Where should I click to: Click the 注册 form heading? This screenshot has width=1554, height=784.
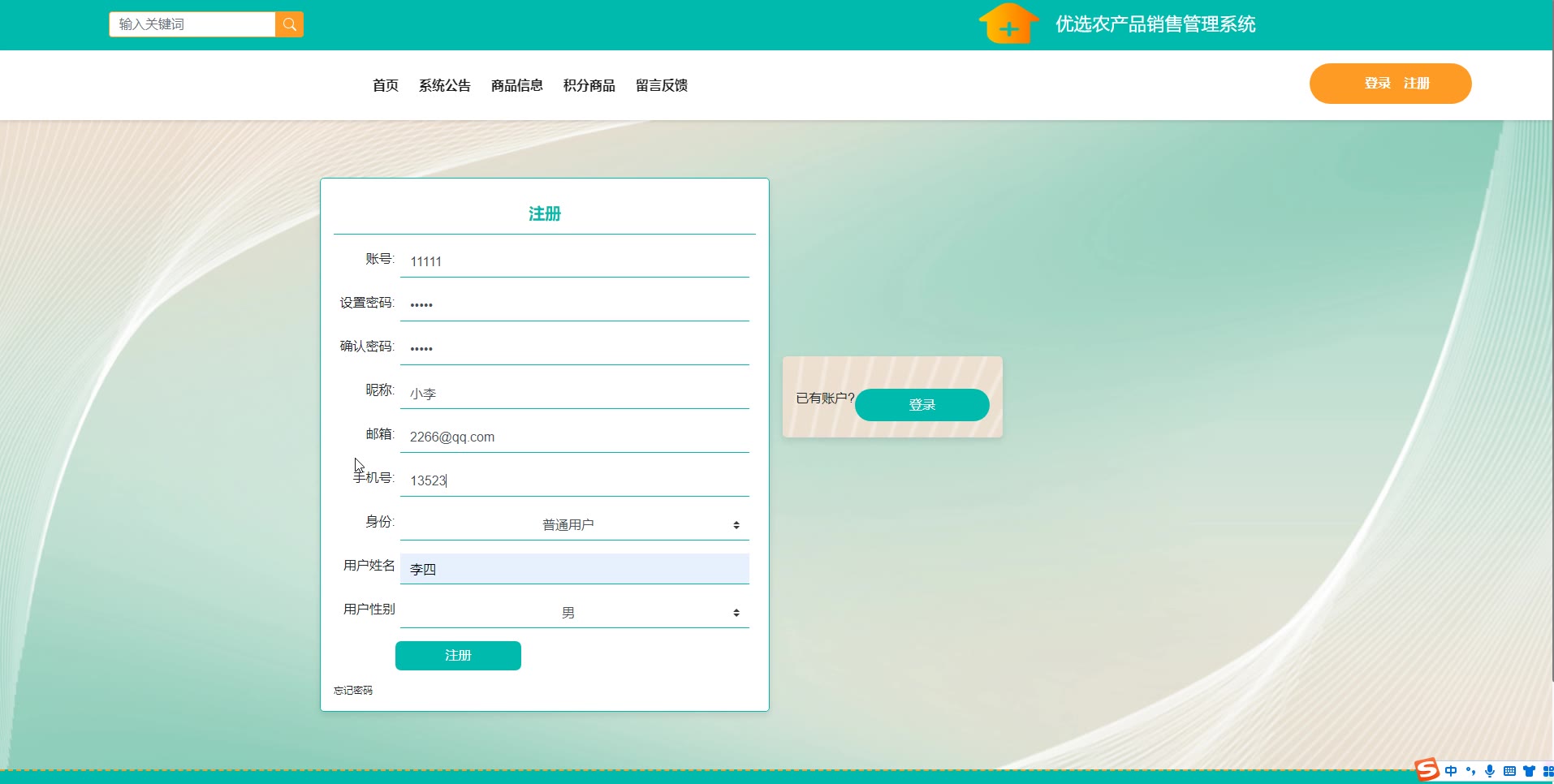pyautogui.click(x=545, y=213)
